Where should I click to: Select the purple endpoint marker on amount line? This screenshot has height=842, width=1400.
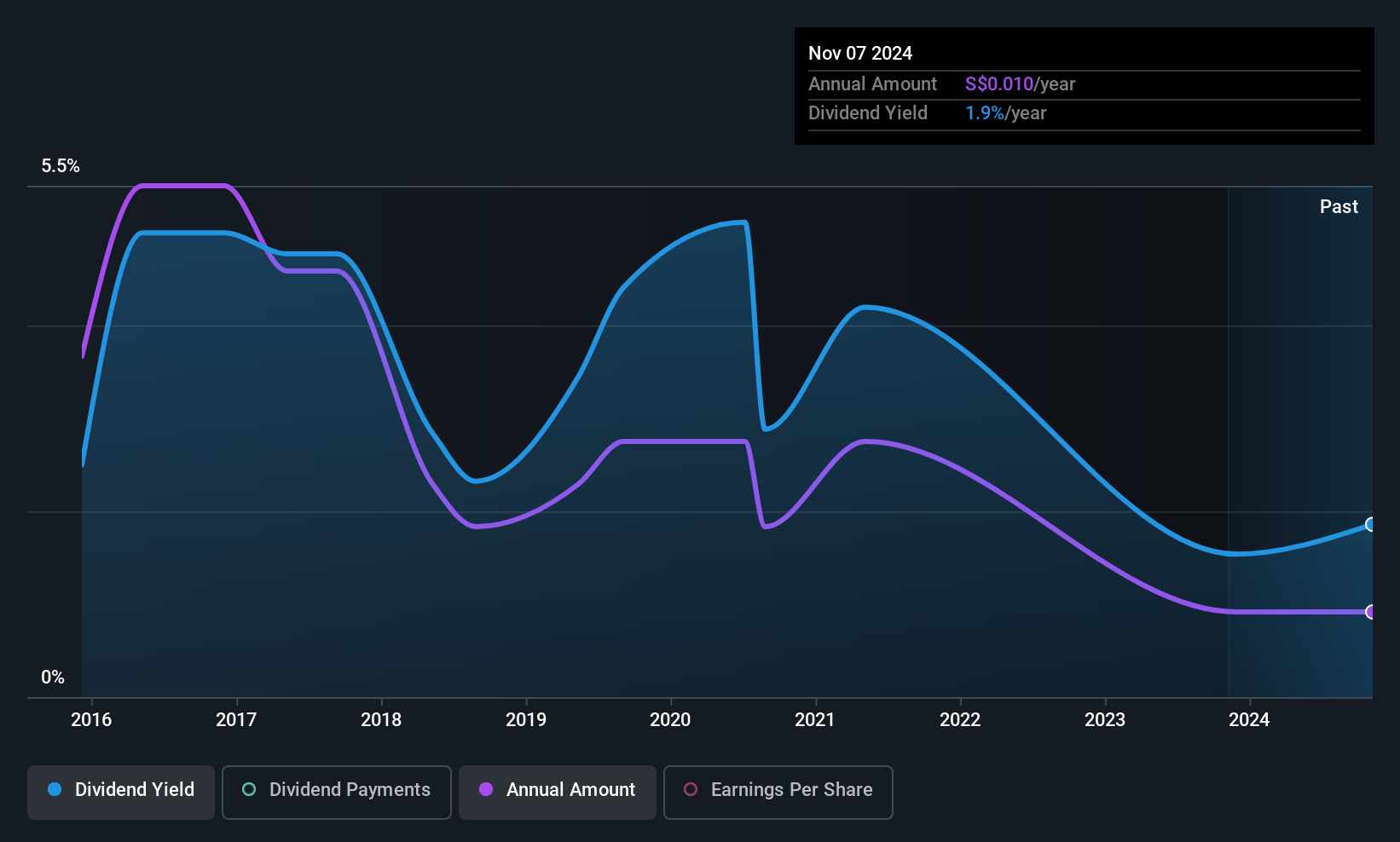[1370, 612]
